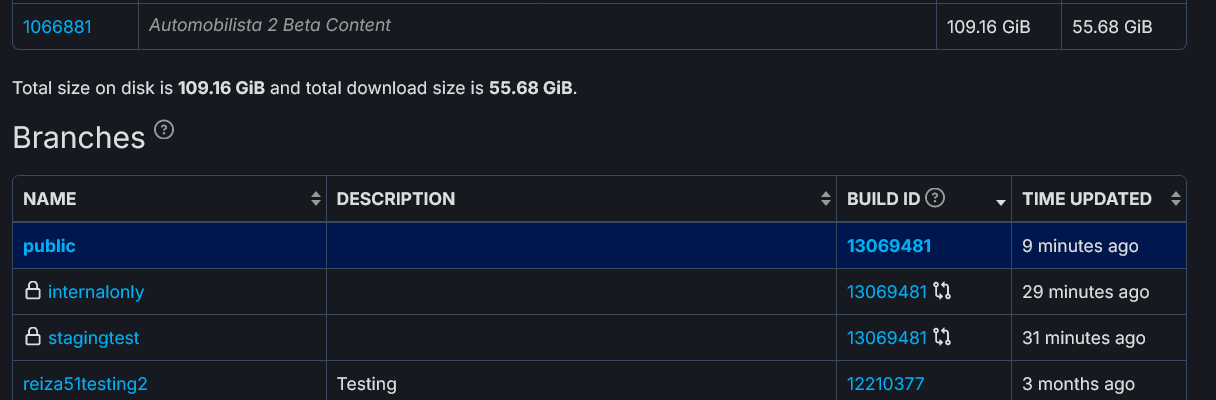The image size is (1216, 400).
Task: Open the internalonly branch link
Action: tap(96, 292)
